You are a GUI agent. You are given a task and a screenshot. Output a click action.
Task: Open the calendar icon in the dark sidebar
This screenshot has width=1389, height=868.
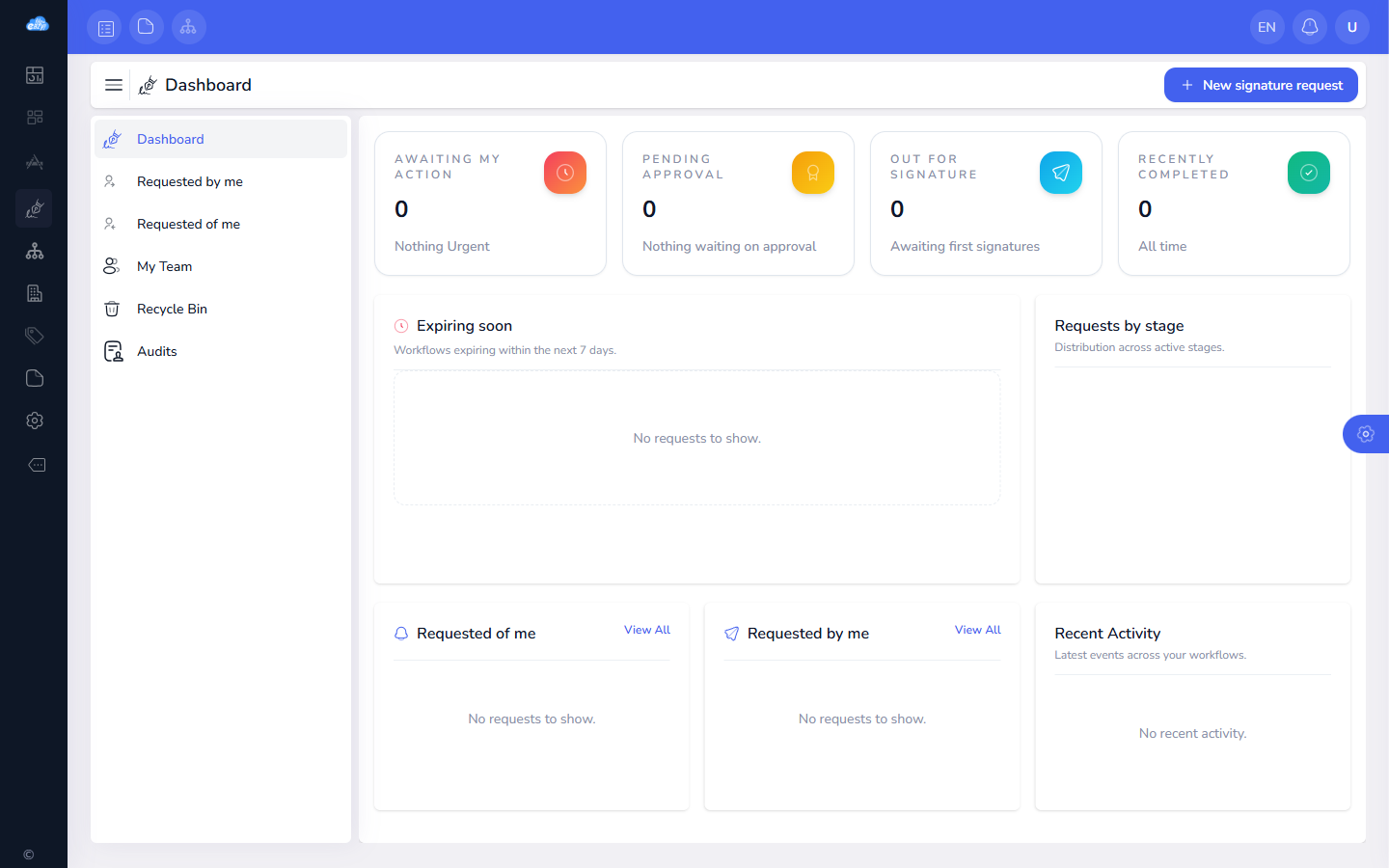click(35, 75)
